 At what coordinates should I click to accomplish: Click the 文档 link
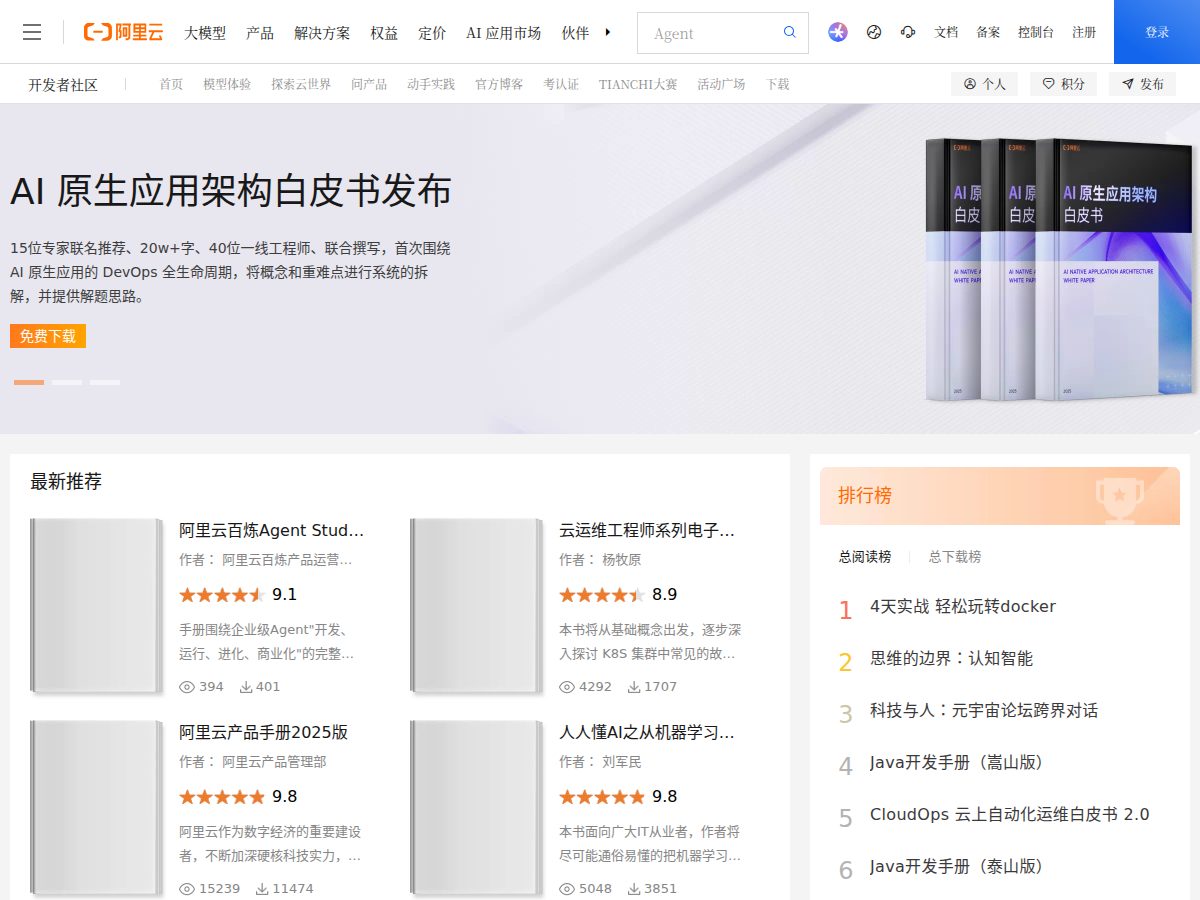(946, 32)
